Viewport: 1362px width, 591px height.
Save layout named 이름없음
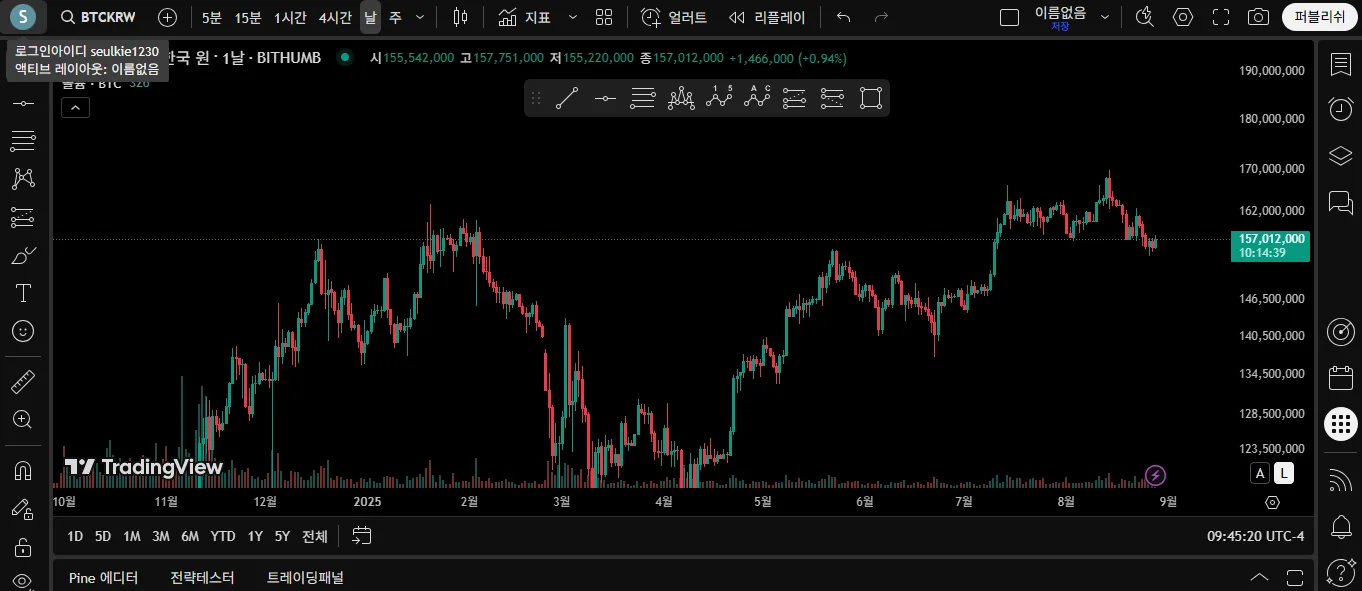click(1060, 17)
